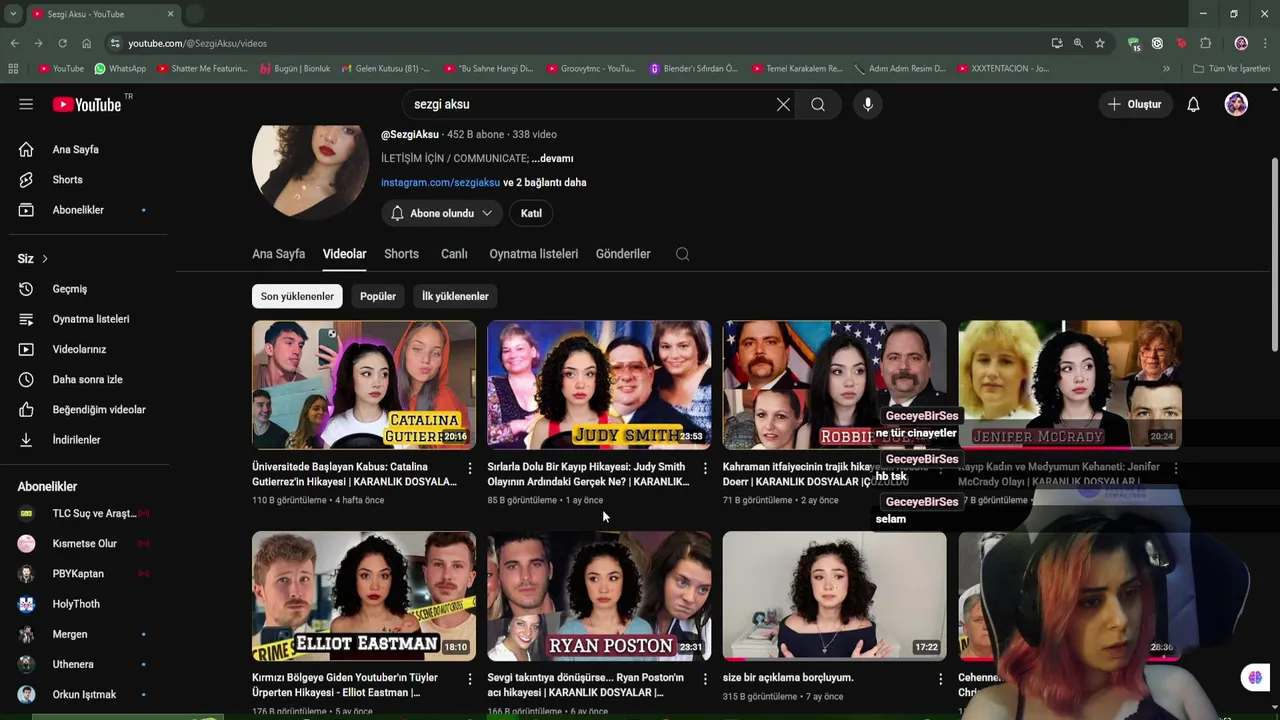Open the account avatar menu
Screen dimensions: 1280x720
1236,104
